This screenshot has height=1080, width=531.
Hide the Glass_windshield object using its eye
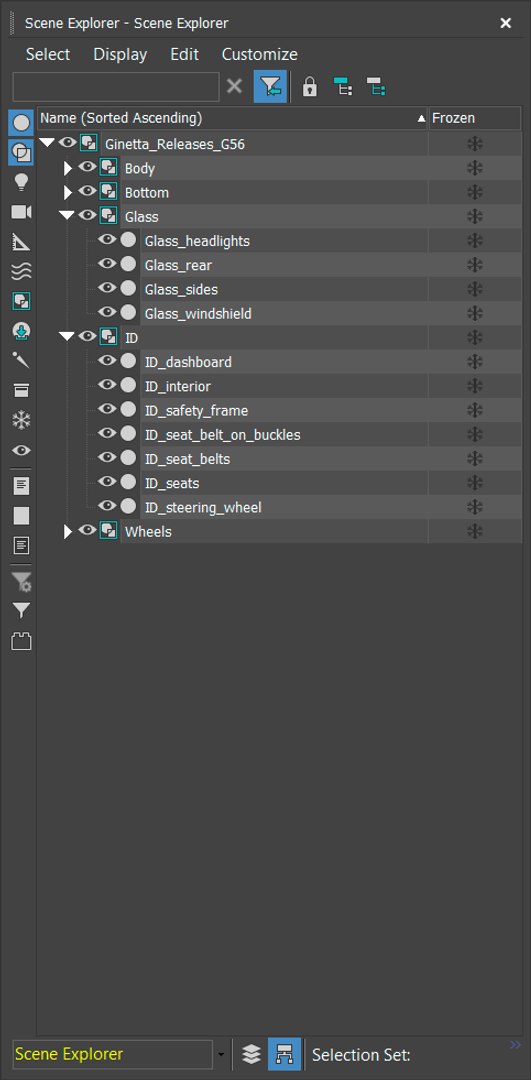pyautogui.click(x=107, y=313)
